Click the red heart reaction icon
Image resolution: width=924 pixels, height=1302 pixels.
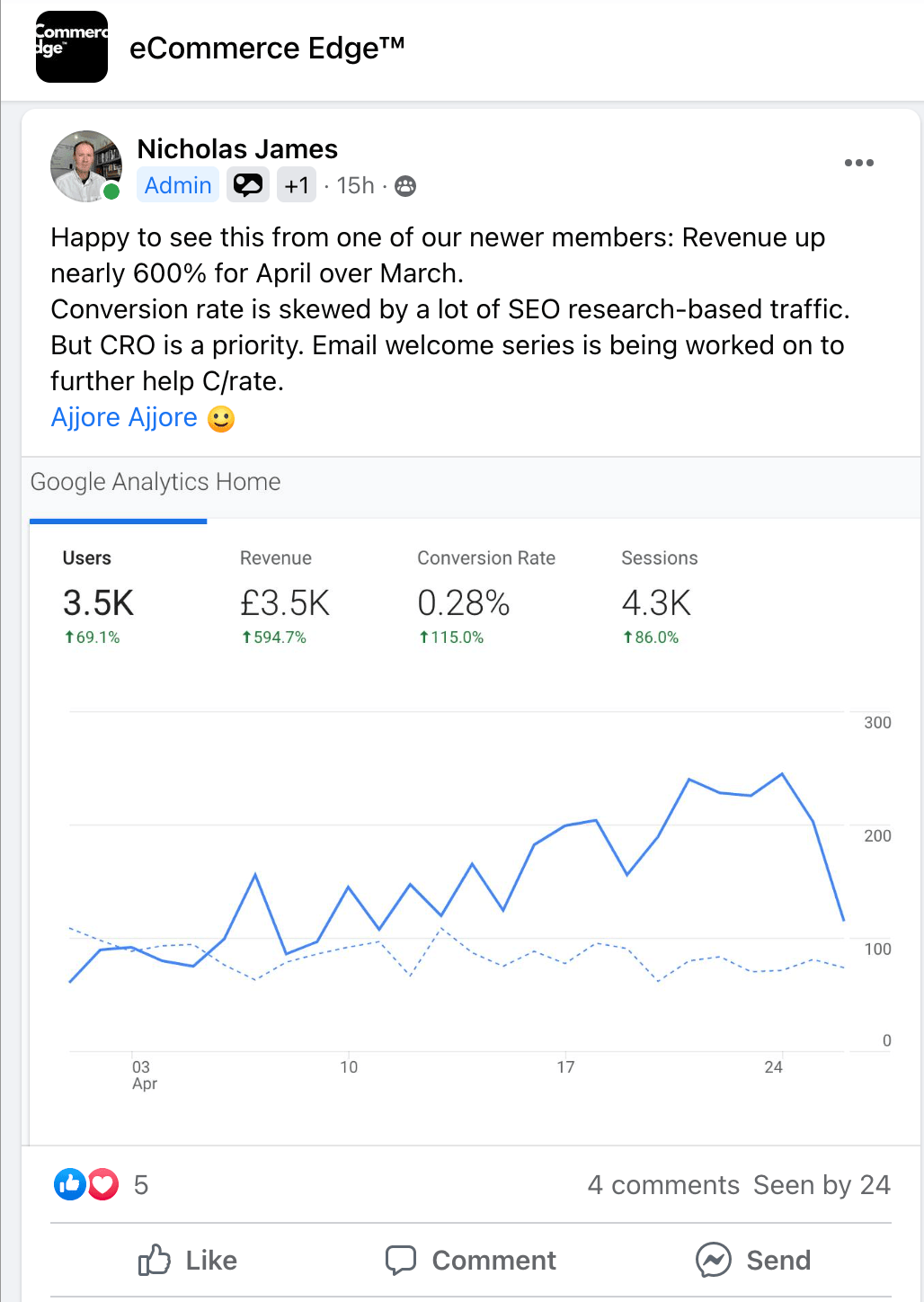(102, 1184)
